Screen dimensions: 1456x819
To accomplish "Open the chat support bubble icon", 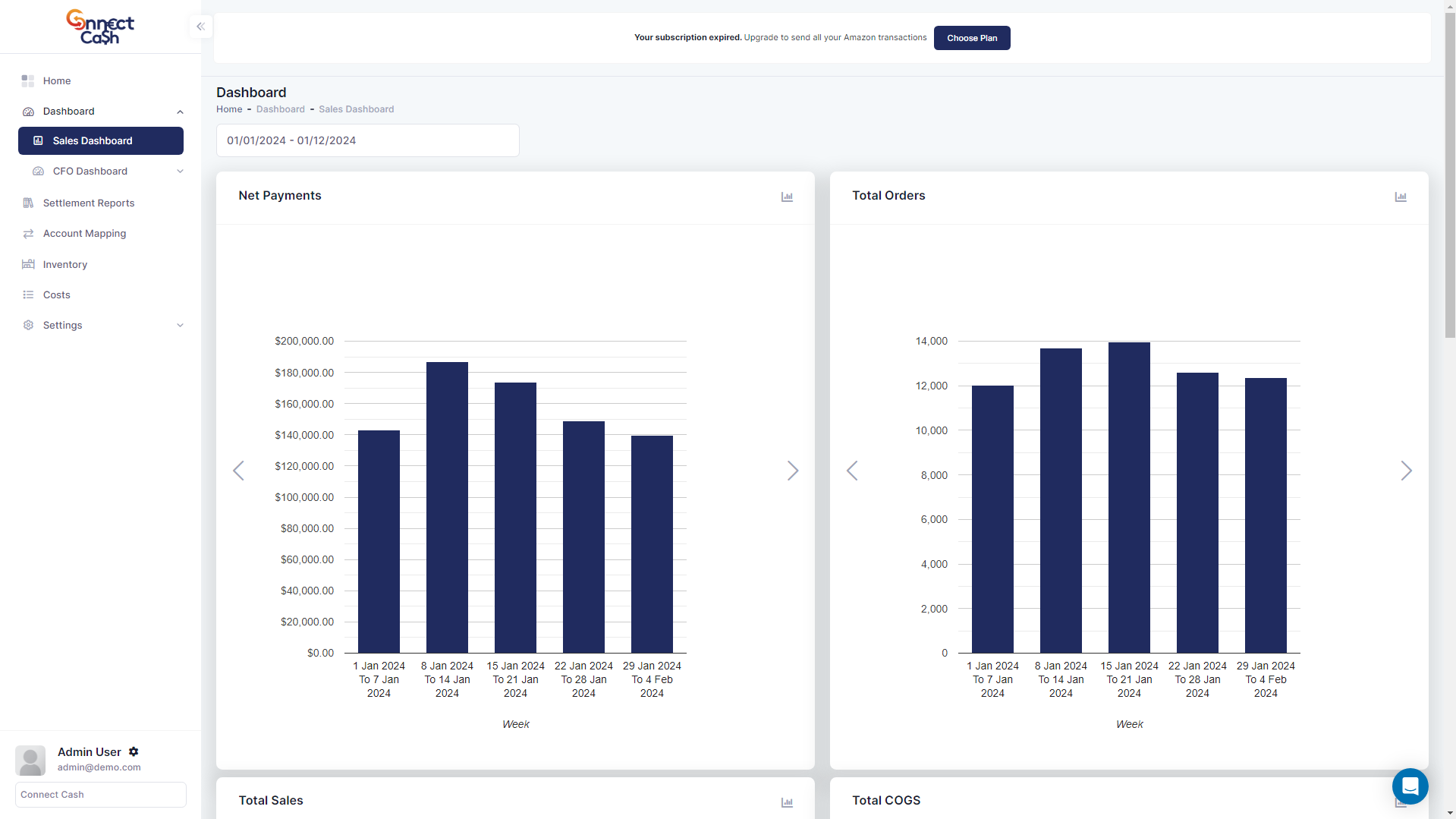I will (x=1410, y=786).
